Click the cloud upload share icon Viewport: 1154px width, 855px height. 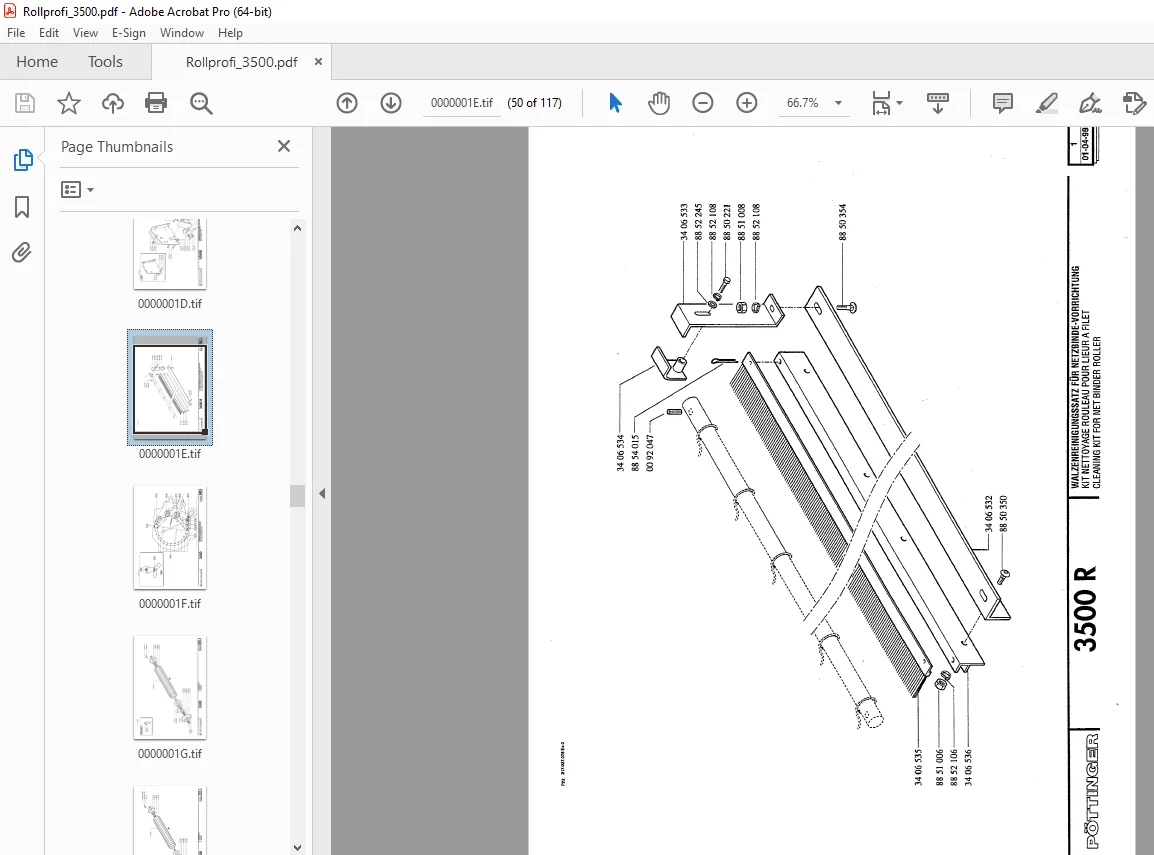pyautogui.click(x=113, y=103)
